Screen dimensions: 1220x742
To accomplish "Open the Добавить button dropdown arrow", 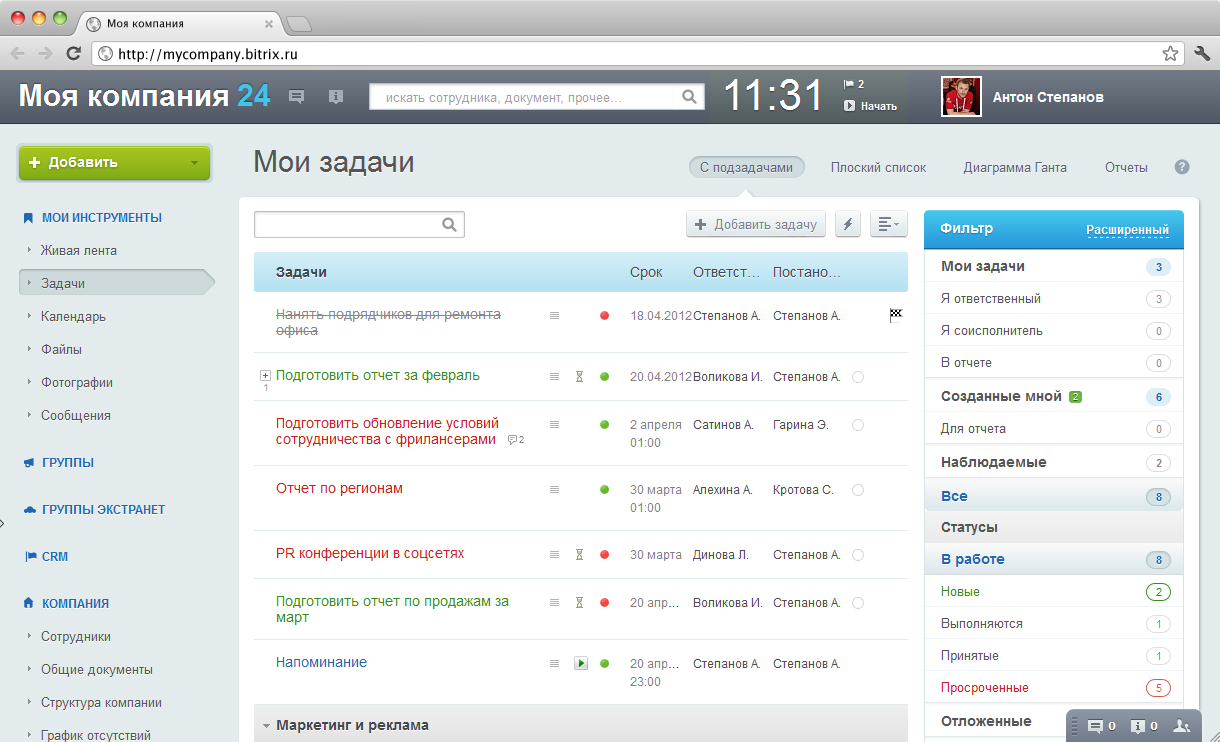I will pos(193,163).
